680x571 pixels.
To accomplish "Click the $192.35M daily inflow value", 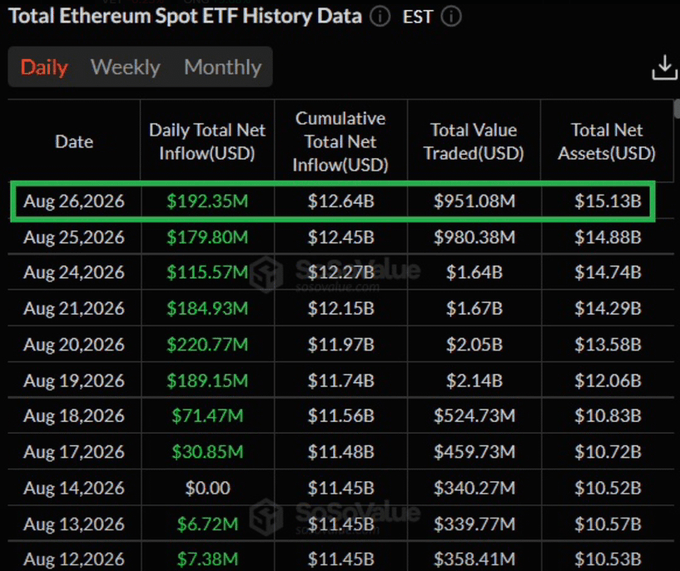I will pos(207,201).
